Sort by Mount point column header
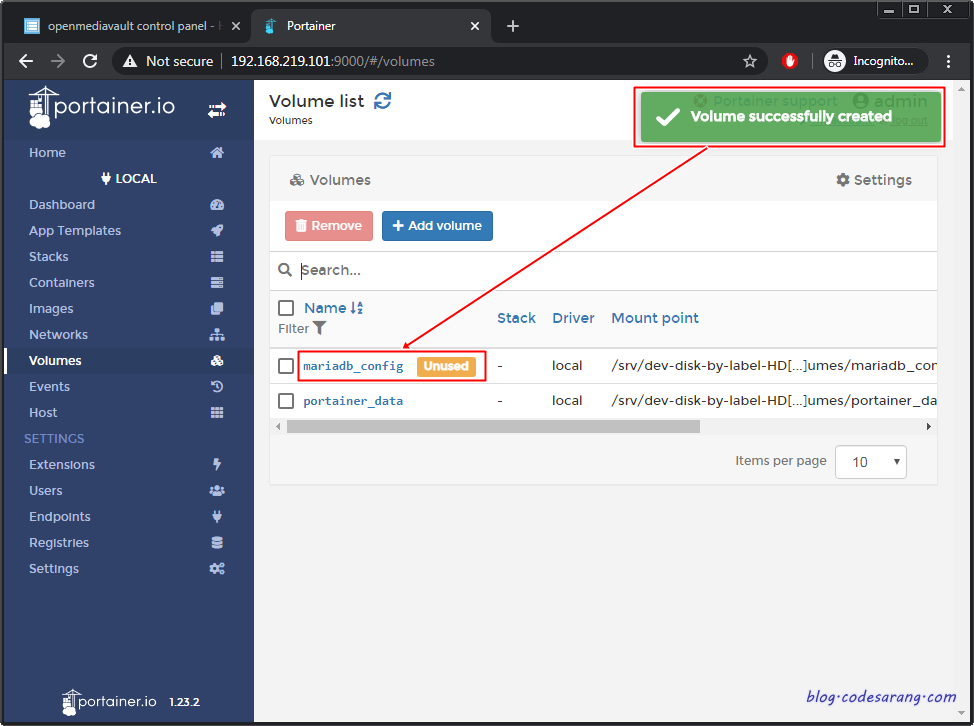 655,318
